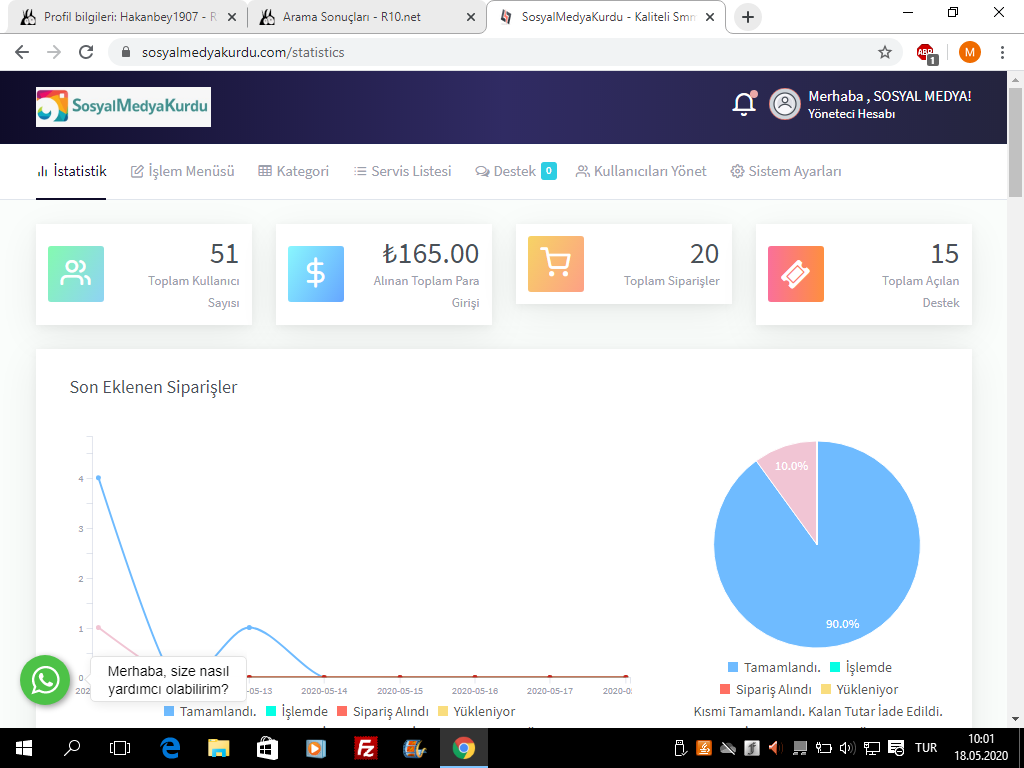Click the red support ticket icon

(796, 274)
